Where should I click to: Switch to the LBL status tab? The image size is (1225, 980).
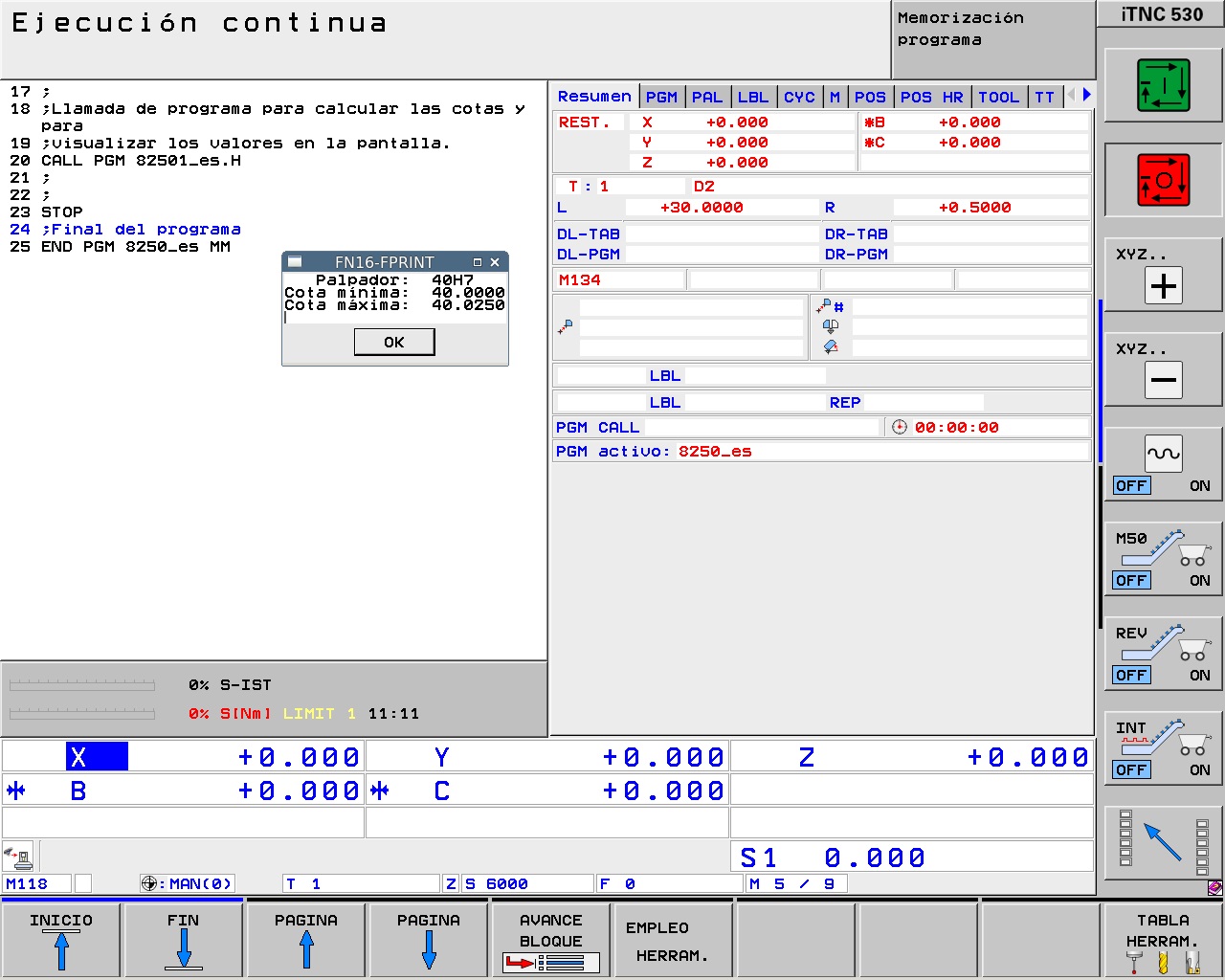click(753, 97)
